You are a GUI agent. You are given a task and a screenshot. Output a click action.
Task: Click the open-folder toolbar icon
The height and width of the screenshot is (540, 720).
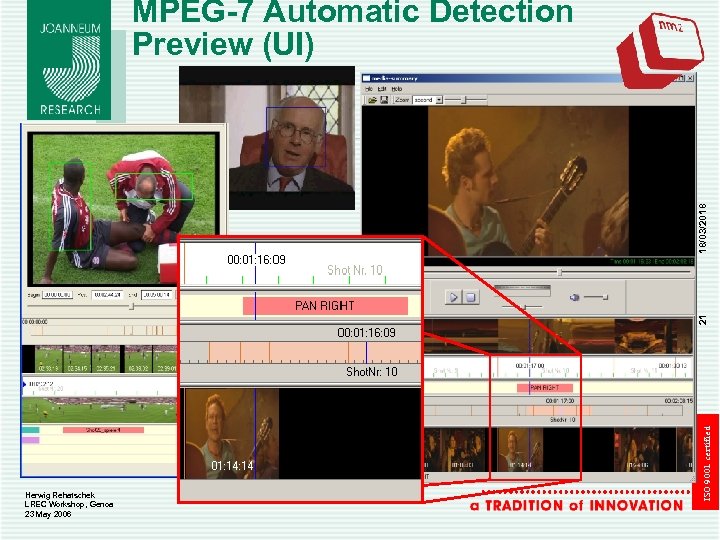tap(372, 100)
